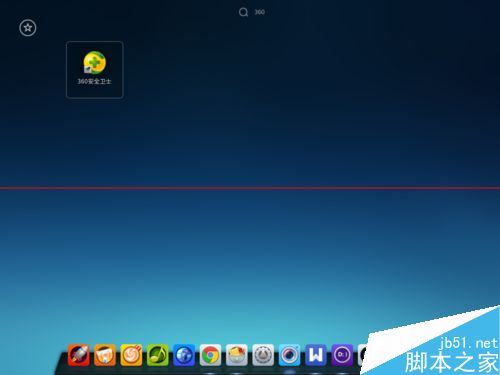Open the purple media player dock icon
500x375 pixels.
[342, 355]
